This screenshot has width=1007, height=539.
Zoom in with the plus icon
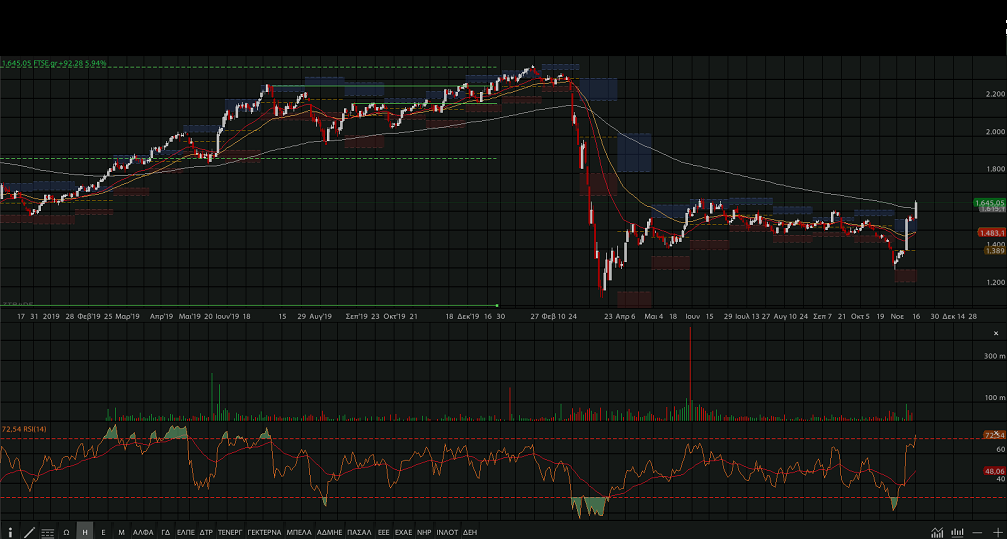pyautogui.click(x=995, y=532)
